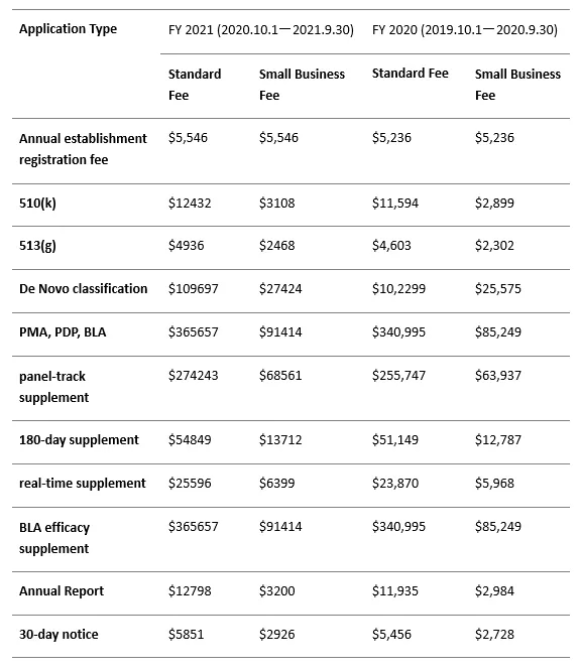
Task: Select the FY 2020 header cell
Action: point(465,30)
